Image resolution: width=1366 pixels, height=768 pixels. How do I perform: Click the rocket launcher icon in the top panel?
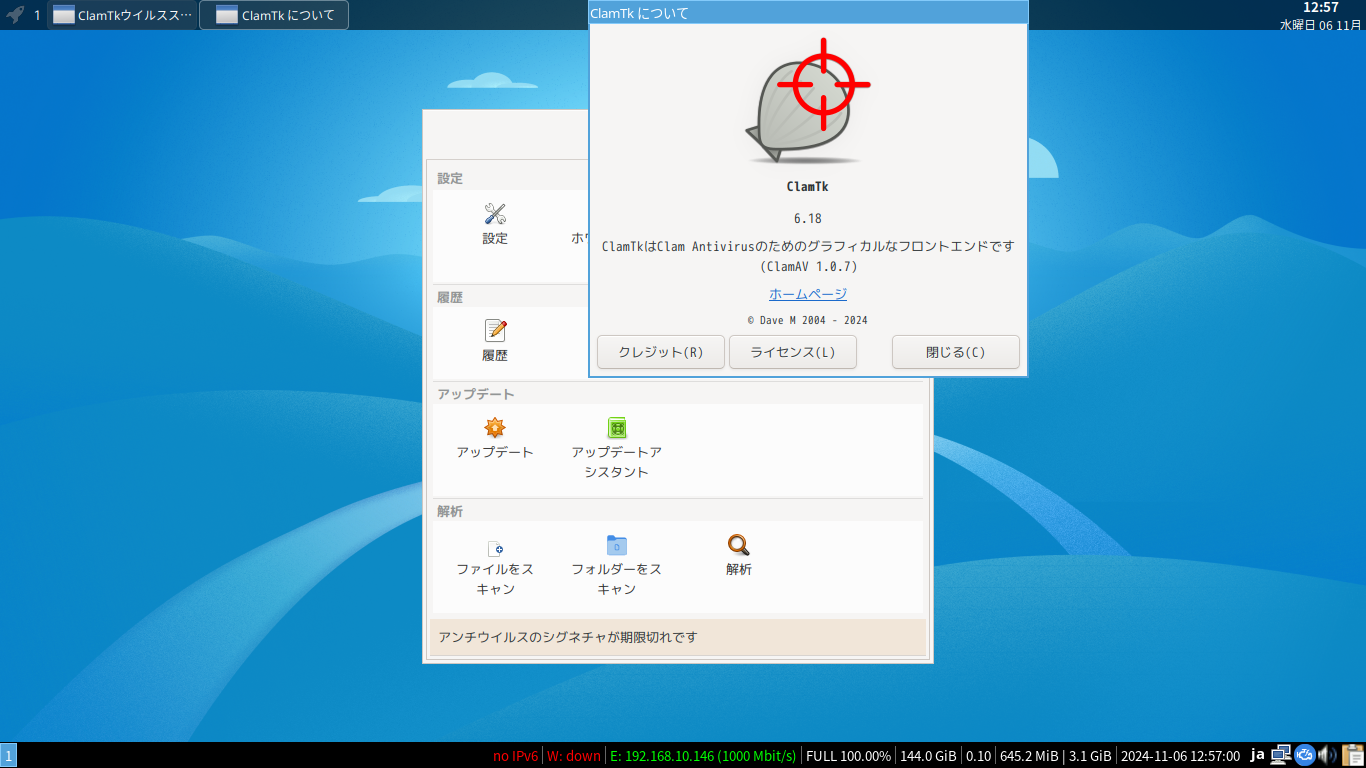[x=15, y=15]
